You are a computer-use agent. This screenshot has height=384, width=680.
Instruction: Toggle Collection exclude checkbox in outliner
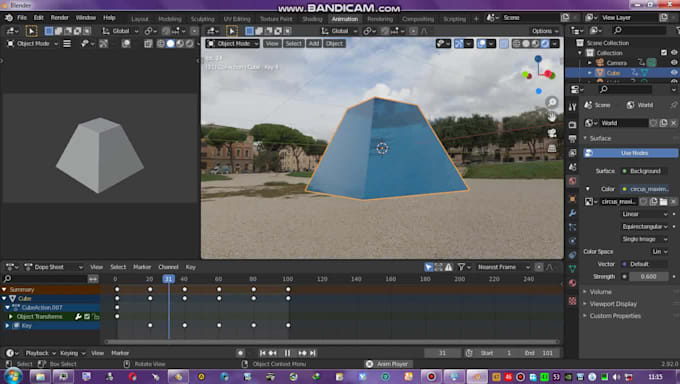click(x=664, y=53)
